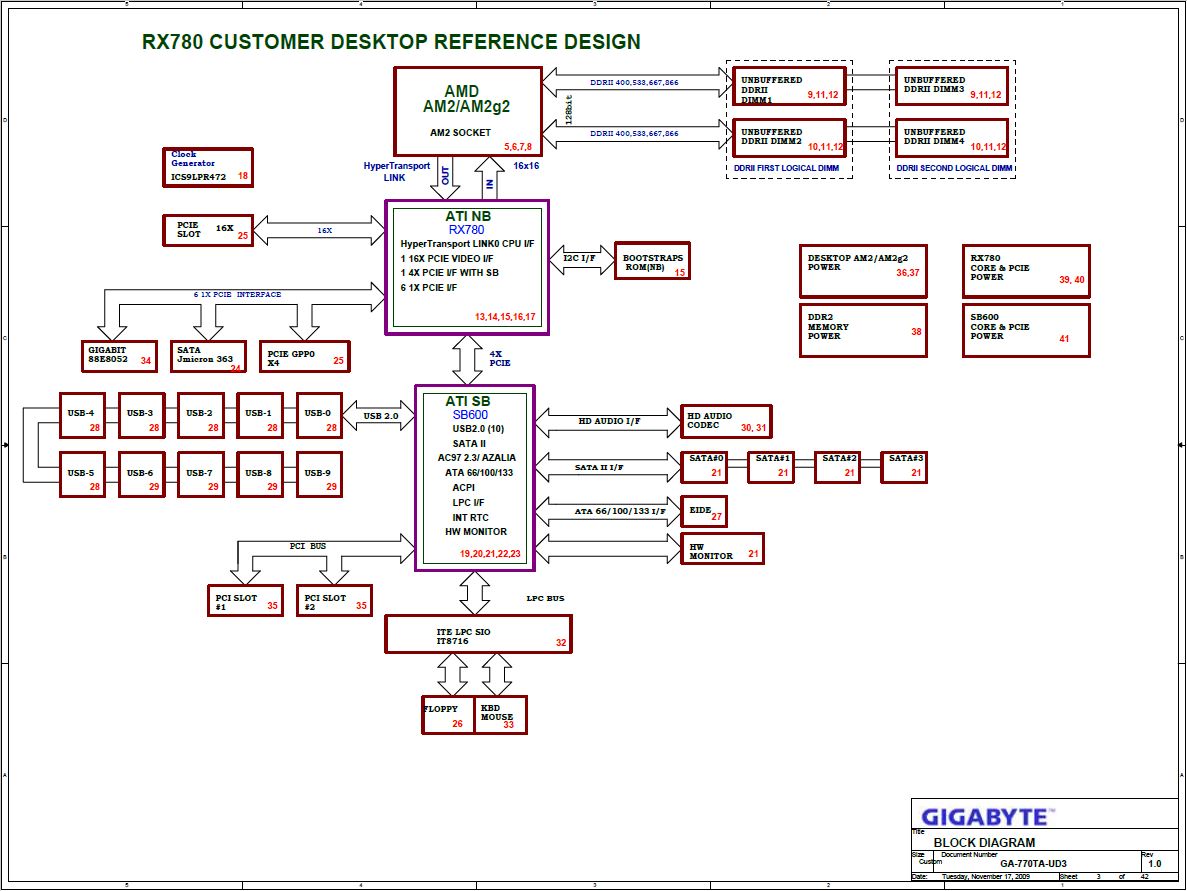Click the DDR2 MEMORY POWER box

[x=863, y=330]
